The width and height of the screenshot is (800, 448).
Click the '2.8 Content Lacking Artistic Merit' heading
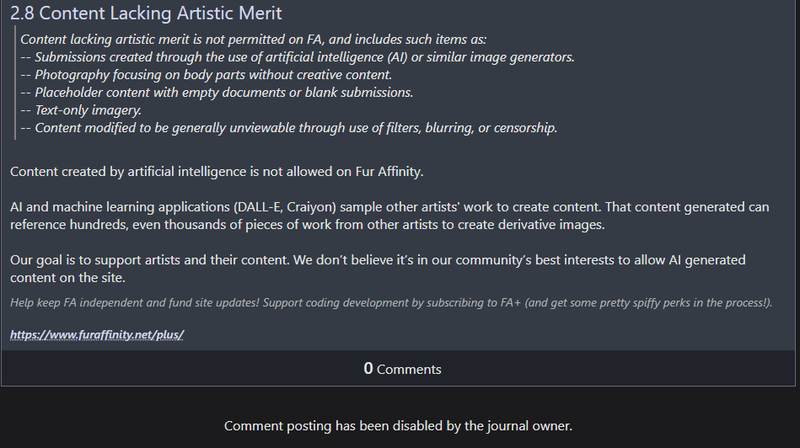[x=146, y=13]
